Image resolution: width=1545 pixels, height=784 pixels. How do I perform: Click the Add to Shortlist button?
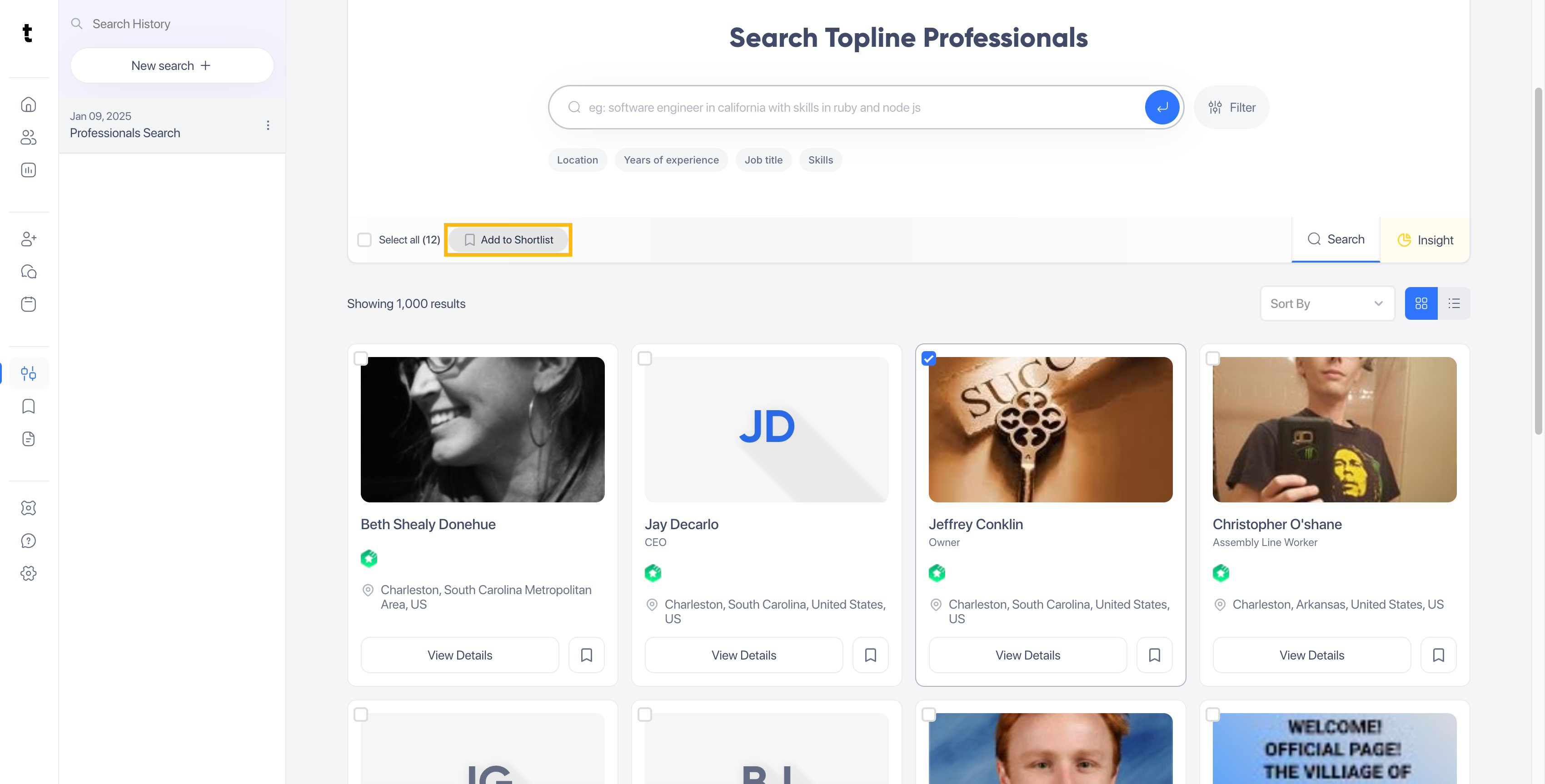coord(508,240)
